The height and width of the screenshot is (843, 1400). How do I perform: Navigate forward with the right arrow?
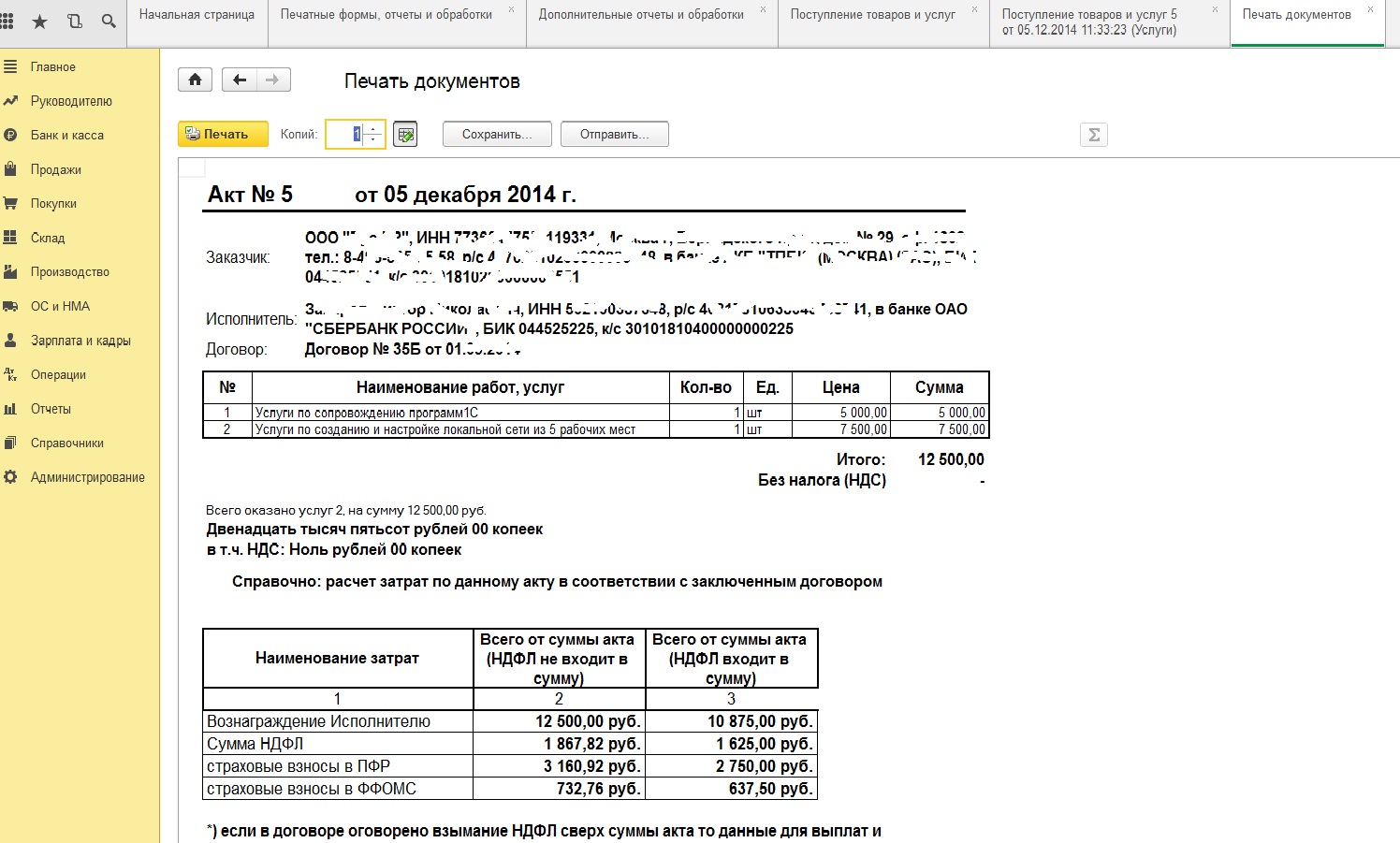point(272,80)
